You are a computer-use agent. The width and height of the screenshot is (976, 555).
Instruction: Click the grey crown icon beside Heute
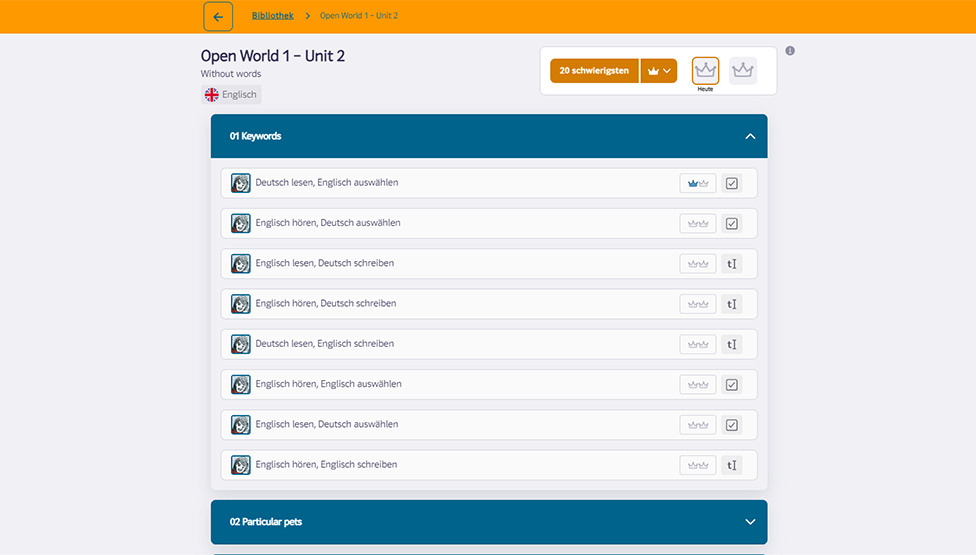click(742, 70)
